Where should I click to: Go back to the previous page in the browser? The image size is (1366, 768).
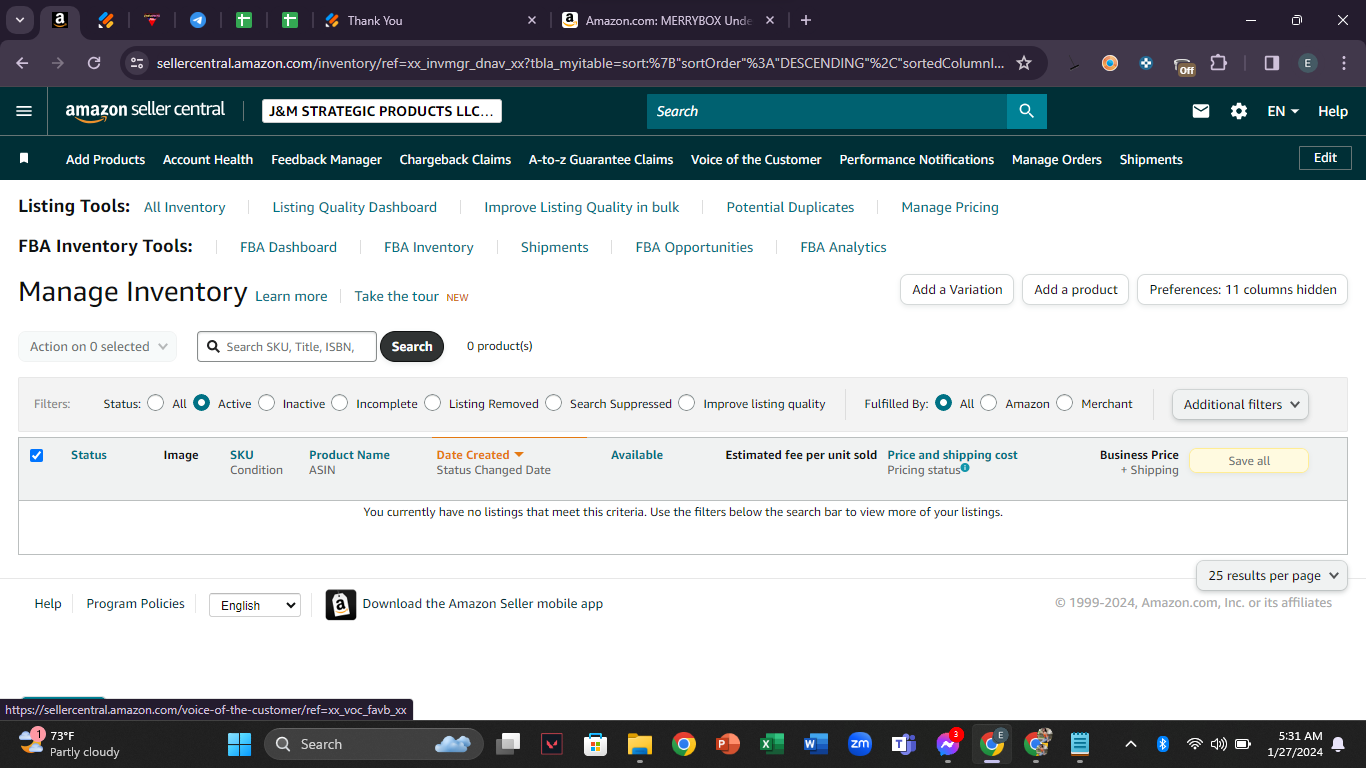pyautogui.click(x=23, y=63)
